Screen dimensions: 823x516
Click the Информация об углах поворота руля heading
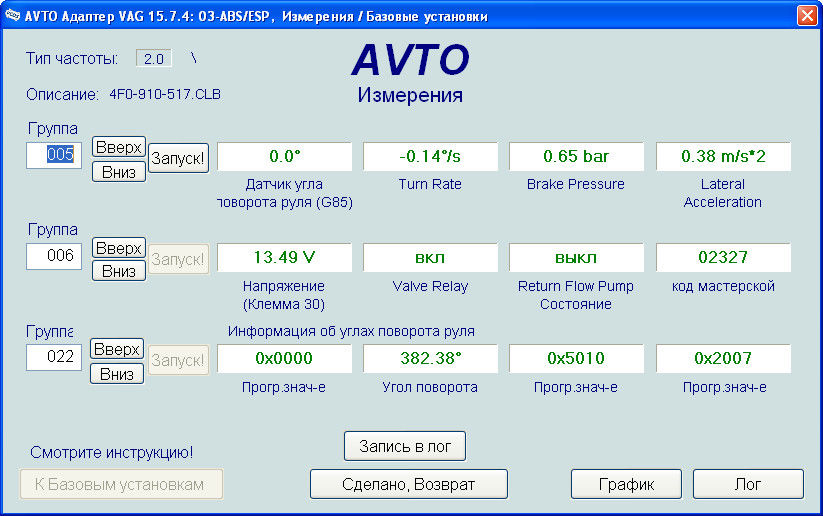pyautogui.click(x=351, y=331)
